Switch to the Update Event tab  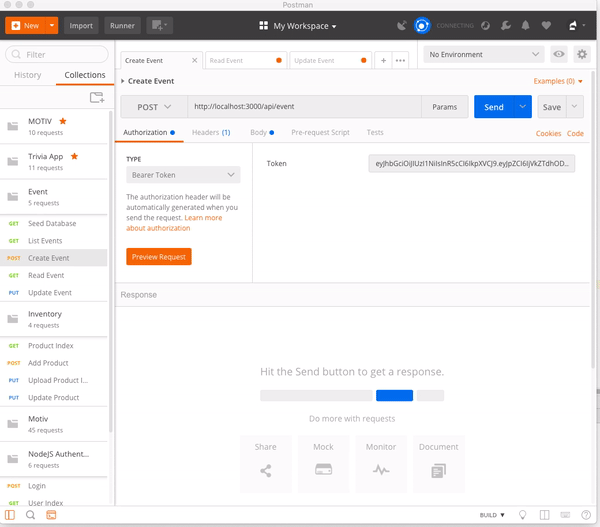tap(331, 60)
